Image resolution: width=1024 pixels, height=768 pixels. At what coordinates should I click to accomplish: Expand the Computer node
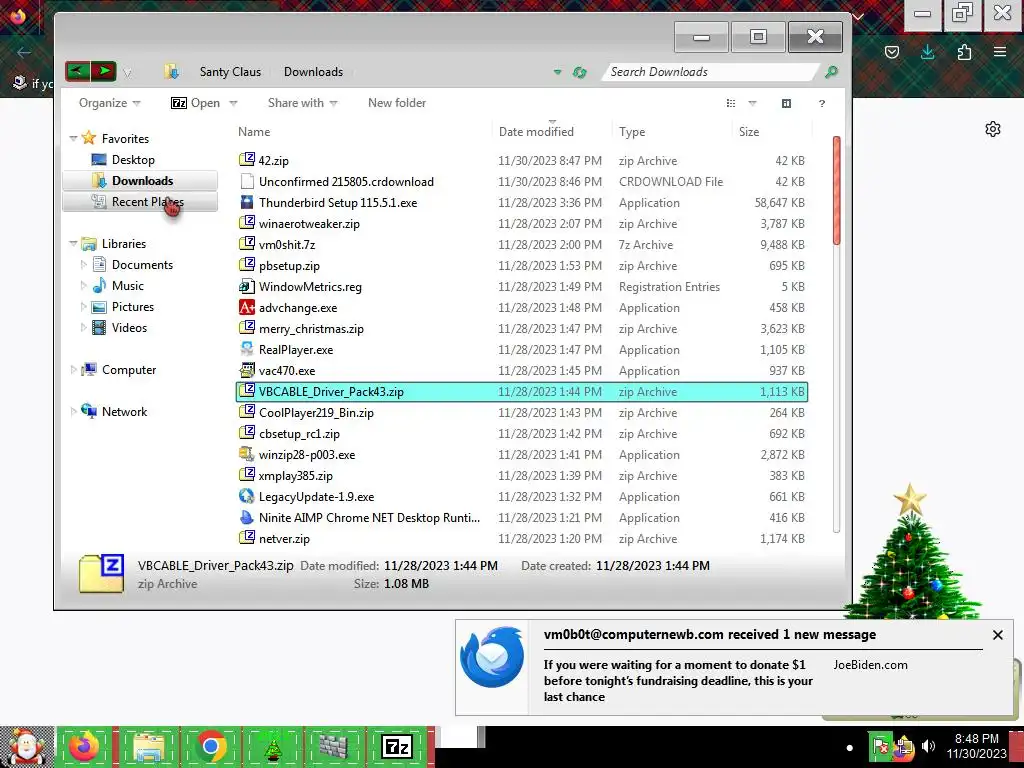(x=73, y=370)
